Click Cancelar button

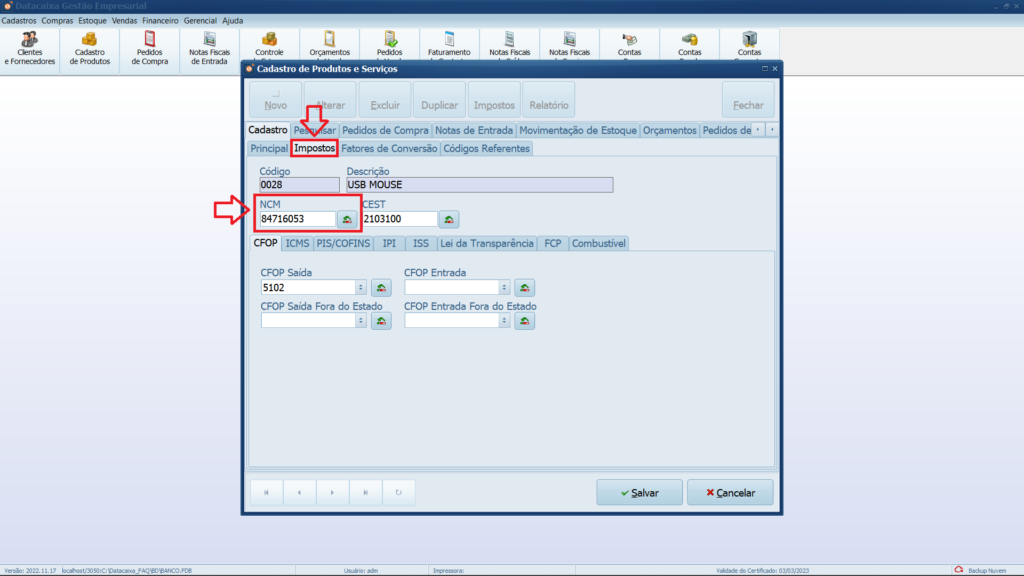730,492
